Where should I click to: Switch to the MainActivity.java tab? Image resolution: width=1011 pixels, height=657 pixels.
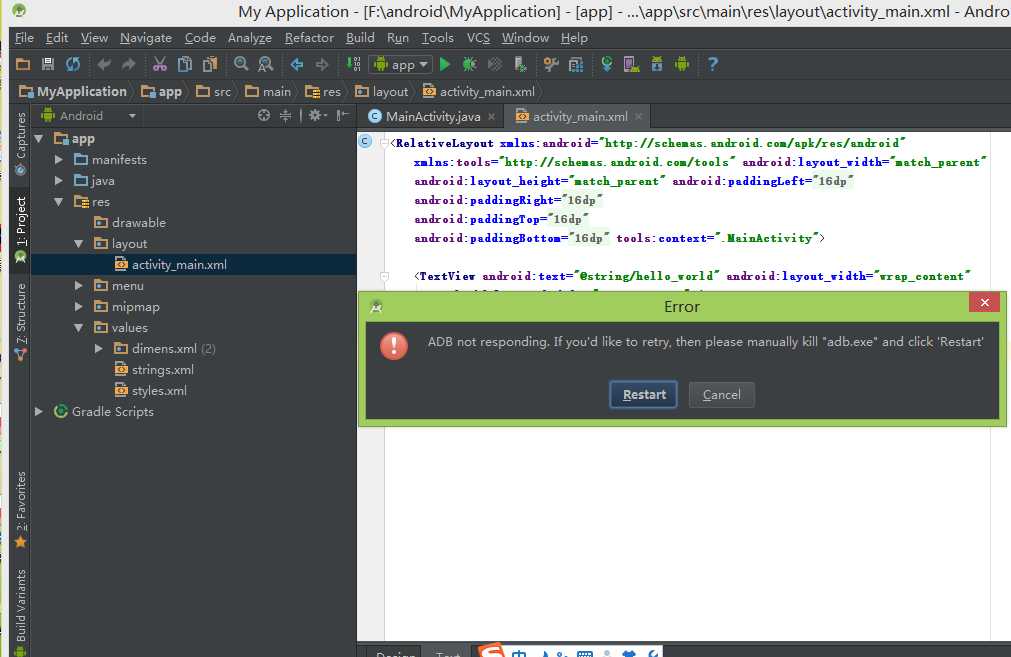tap(432, 117)
